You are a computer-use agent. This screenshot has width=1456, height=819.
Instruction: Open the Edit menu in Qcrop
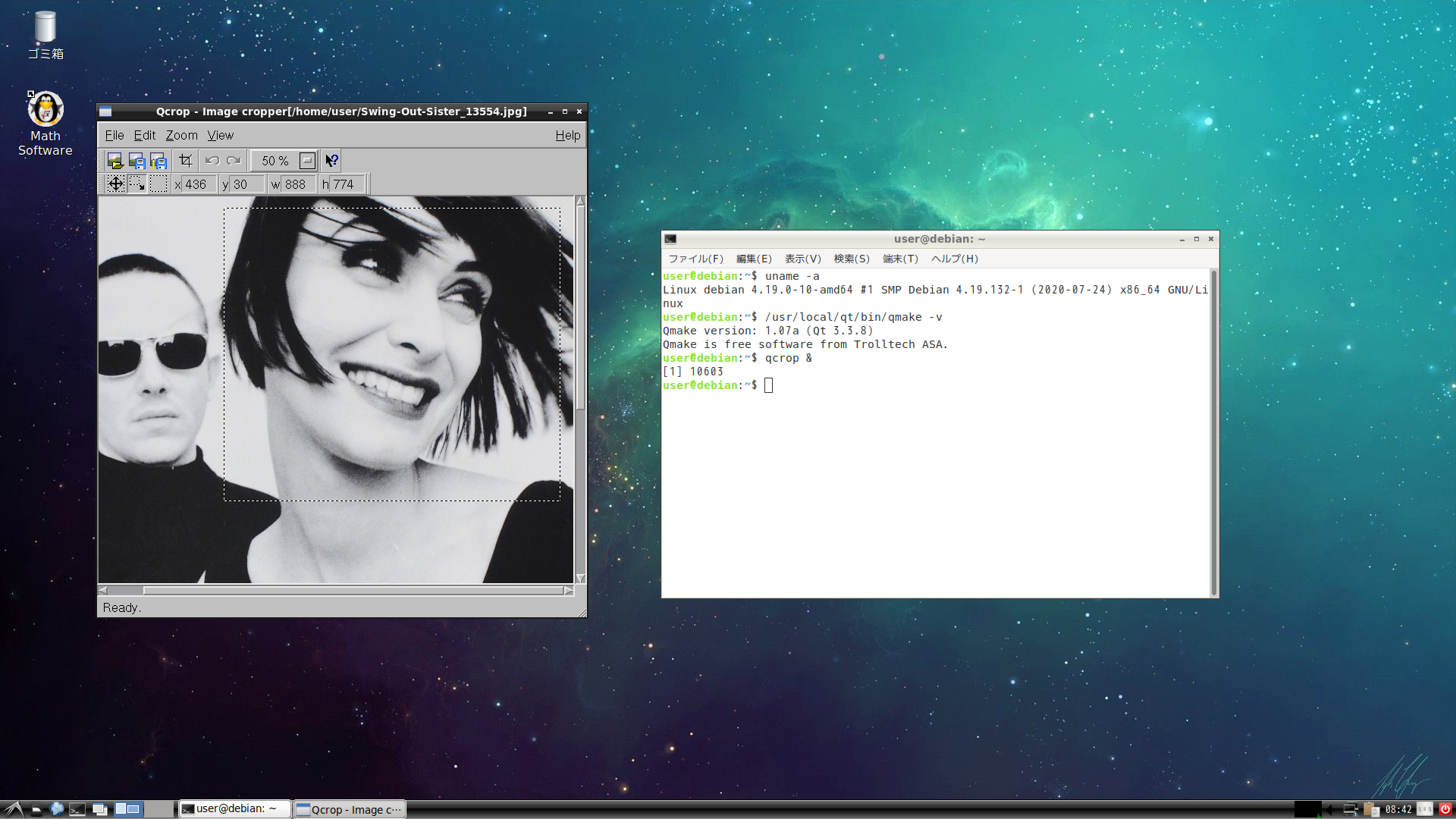(145, 135)
